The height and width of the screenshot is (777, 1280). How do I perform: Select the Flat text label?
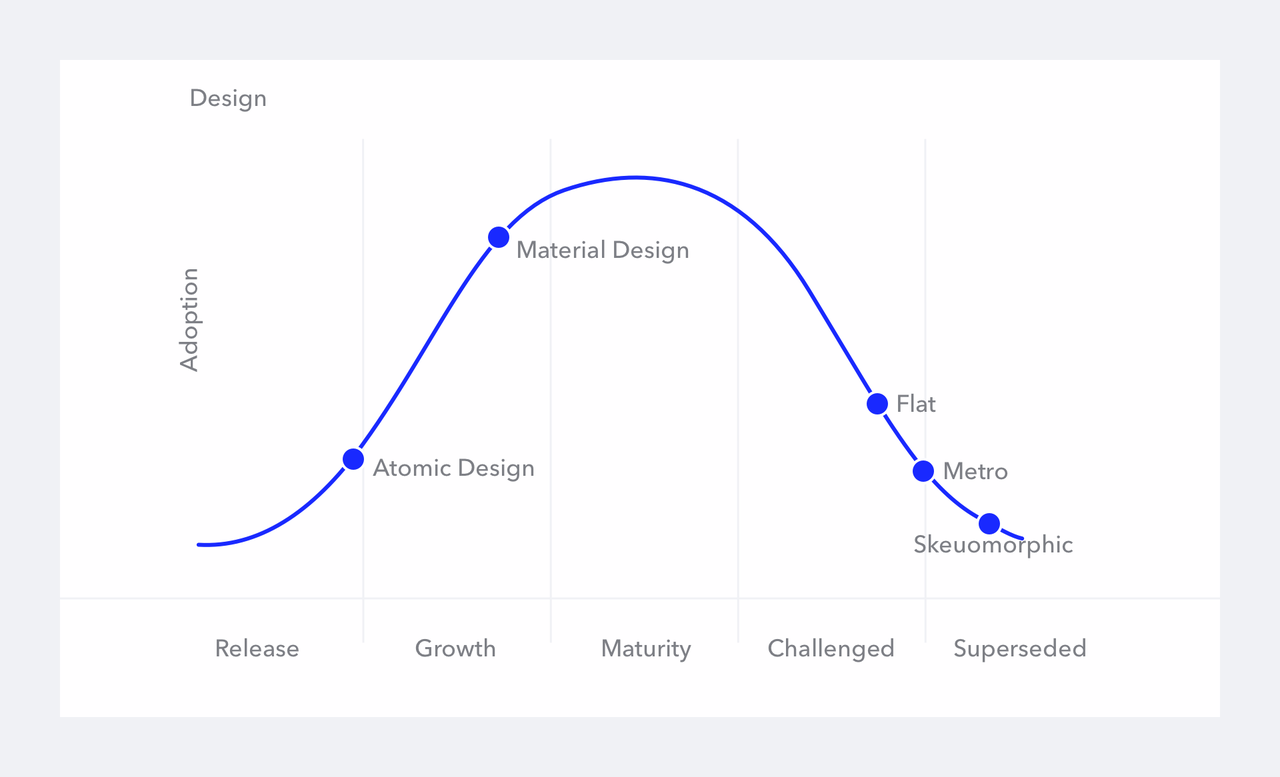point(916,404)
